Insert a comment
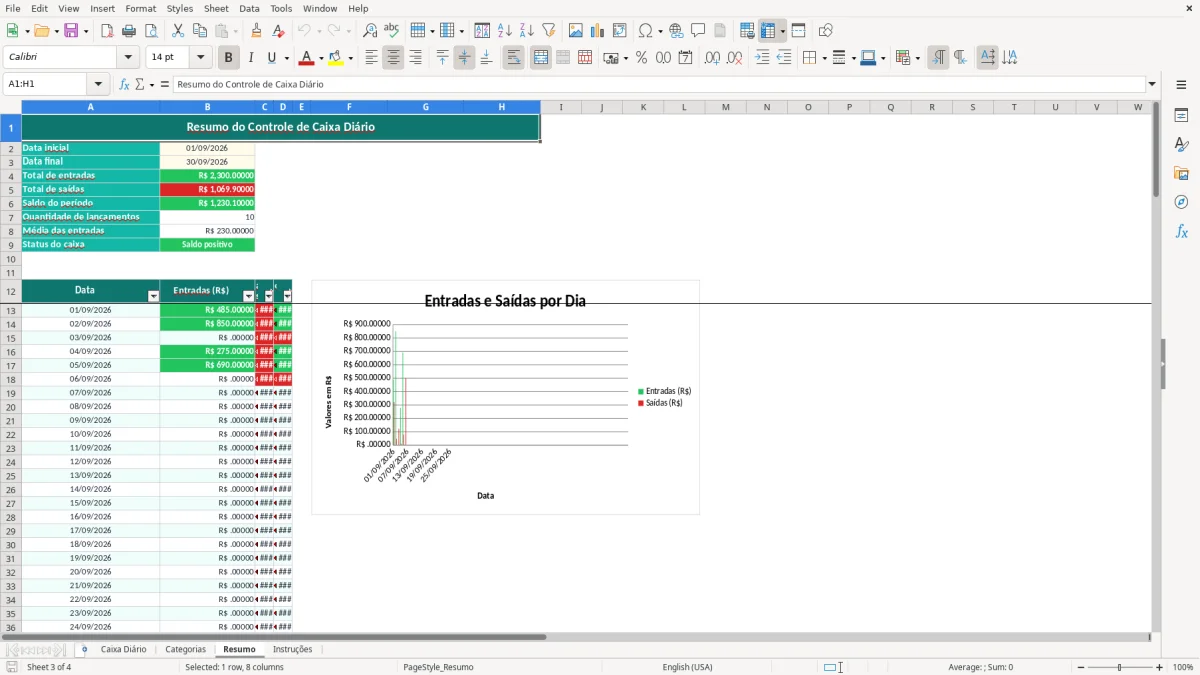 (698, 31)
